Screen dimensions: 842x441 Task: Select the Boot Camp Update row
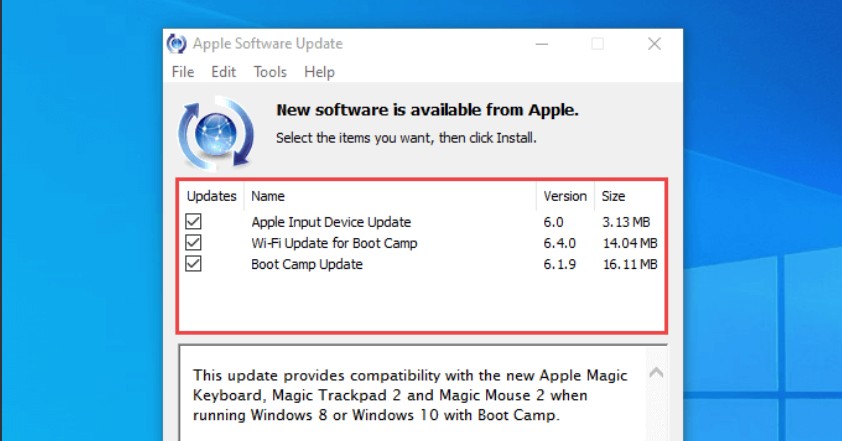pyautogui.click(x=307, y=265)
